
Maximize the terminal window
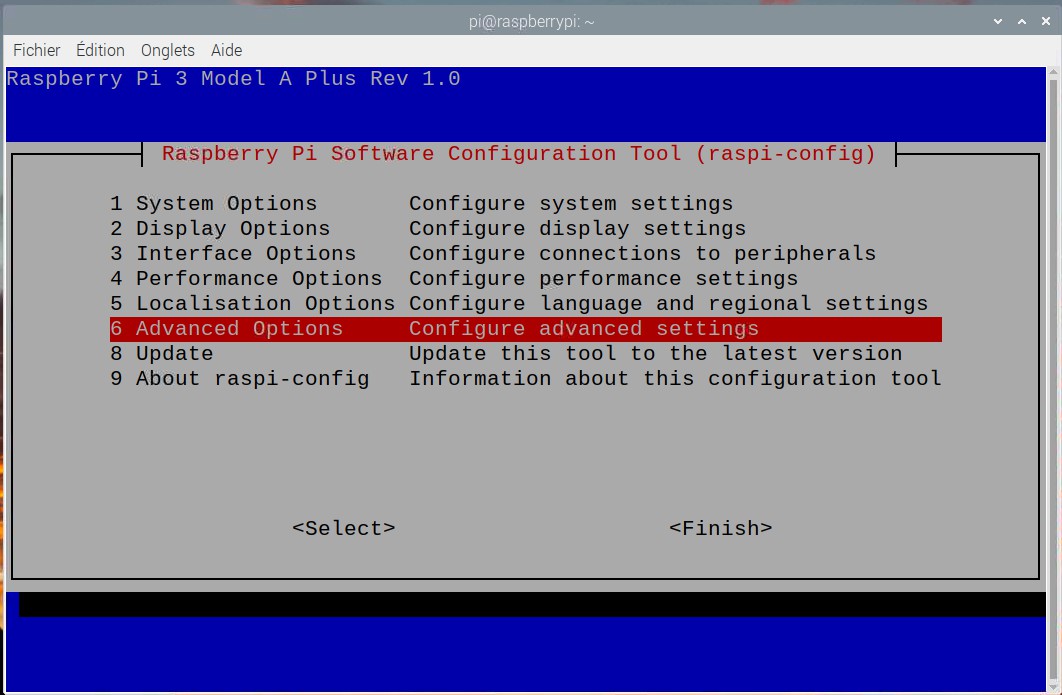(x=1022, y=22)
